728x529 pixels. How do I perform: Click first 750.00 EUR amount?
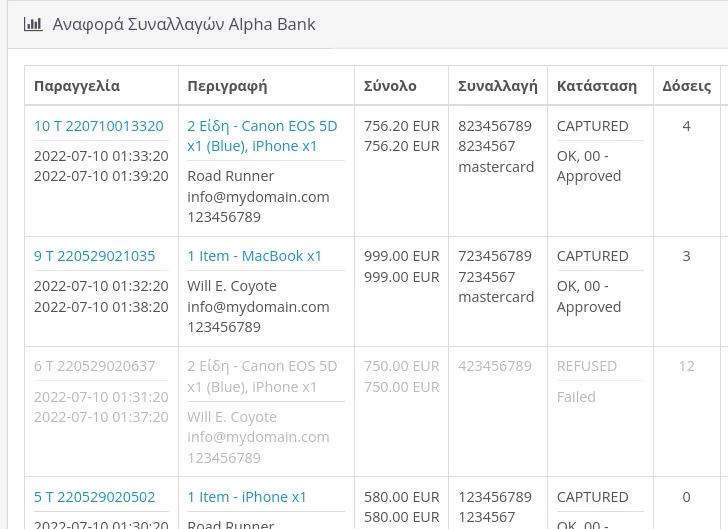(402, 366)
